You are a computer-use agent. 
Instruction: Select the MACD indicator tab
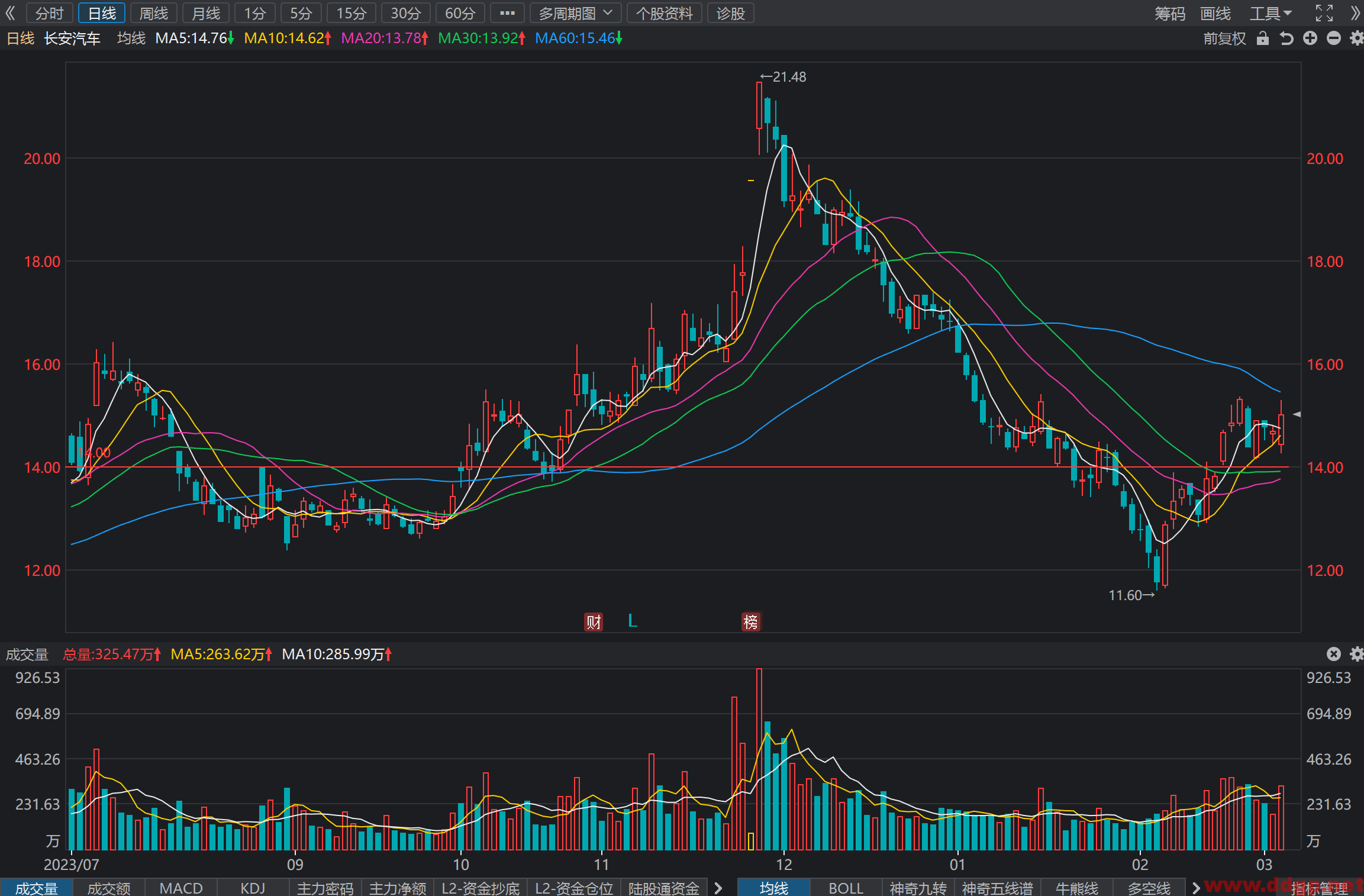tap(181, 888)
